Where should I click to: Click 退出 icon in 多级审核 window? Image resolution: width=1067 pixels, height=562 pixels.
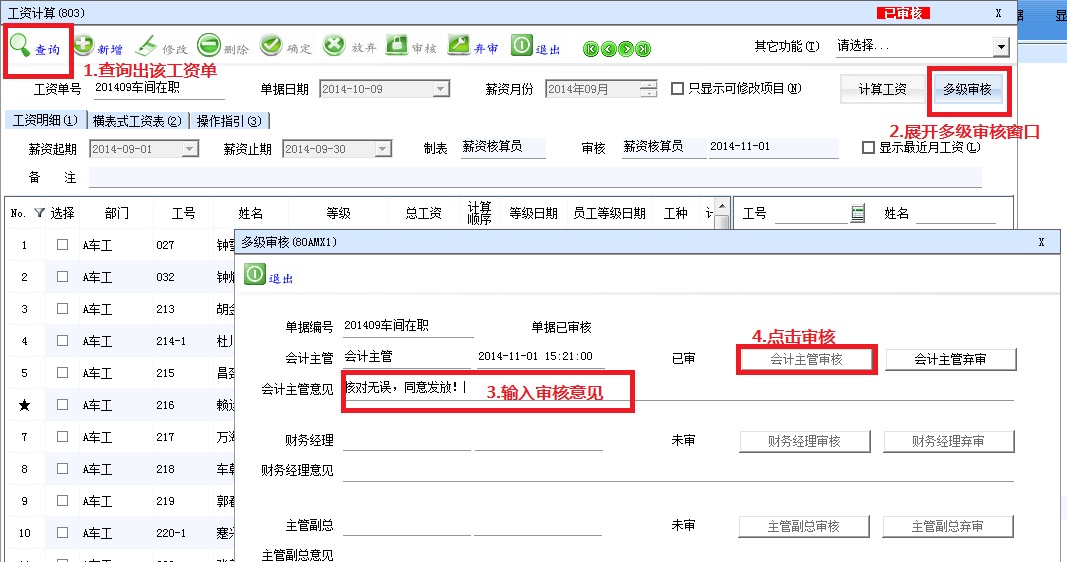pos(255,274)
